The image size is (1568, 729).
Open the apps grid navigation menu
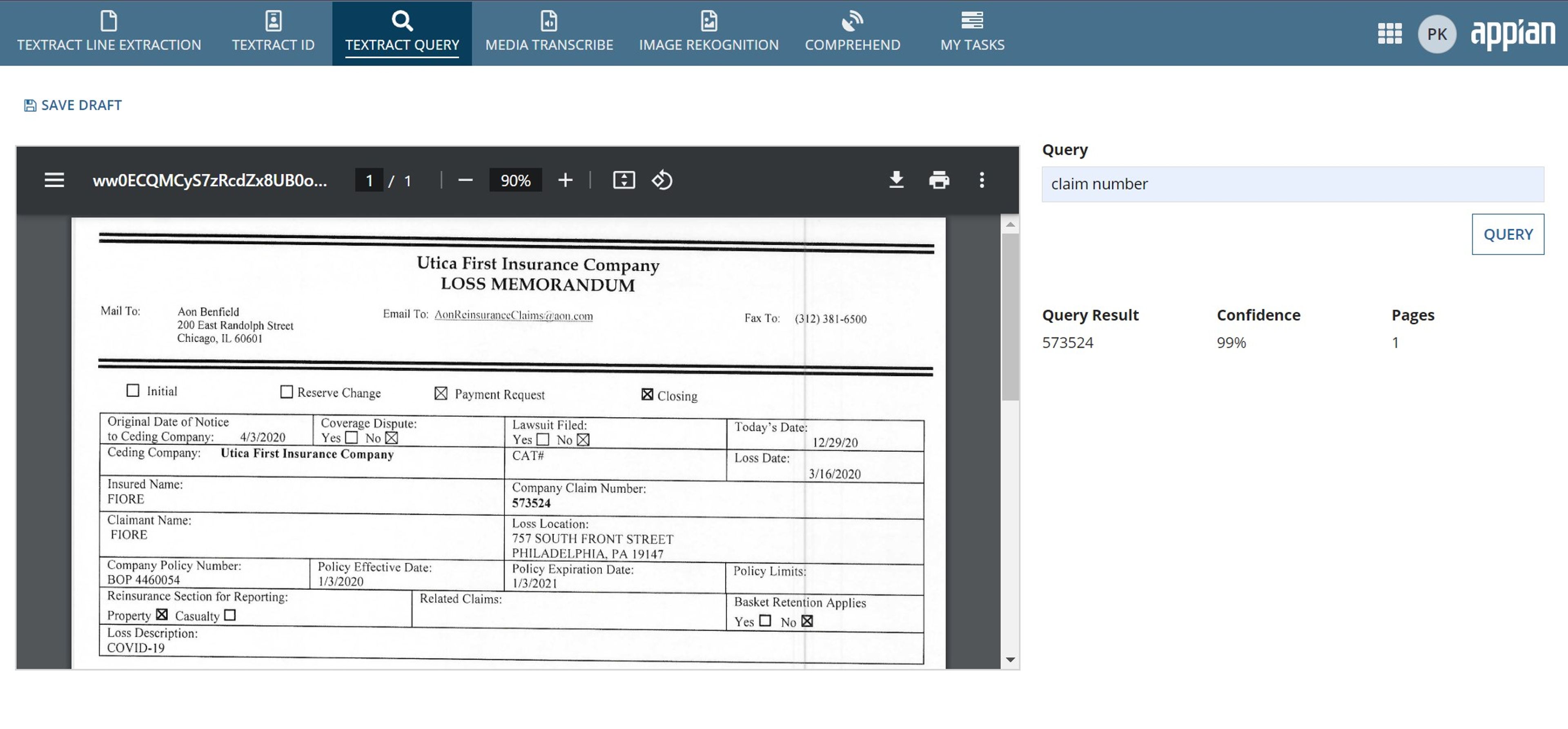(1389, 33)
